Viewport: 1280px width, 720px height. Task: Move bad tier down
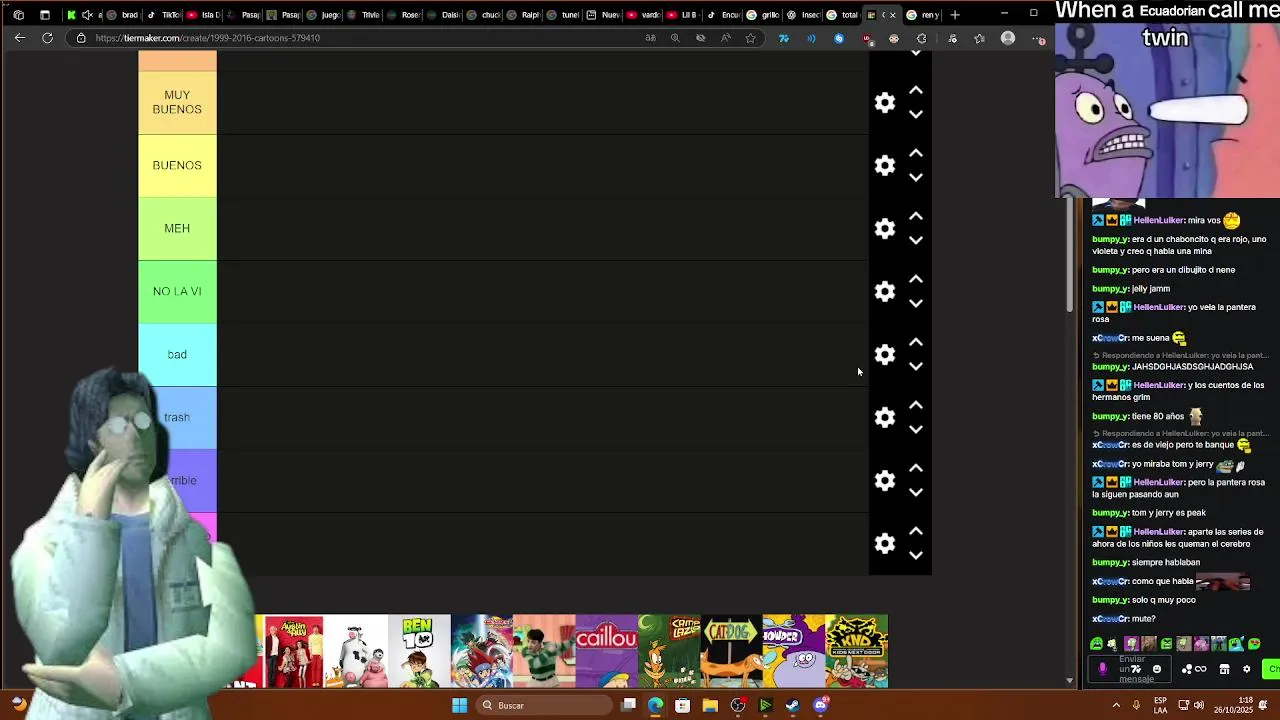click(915, 366)
